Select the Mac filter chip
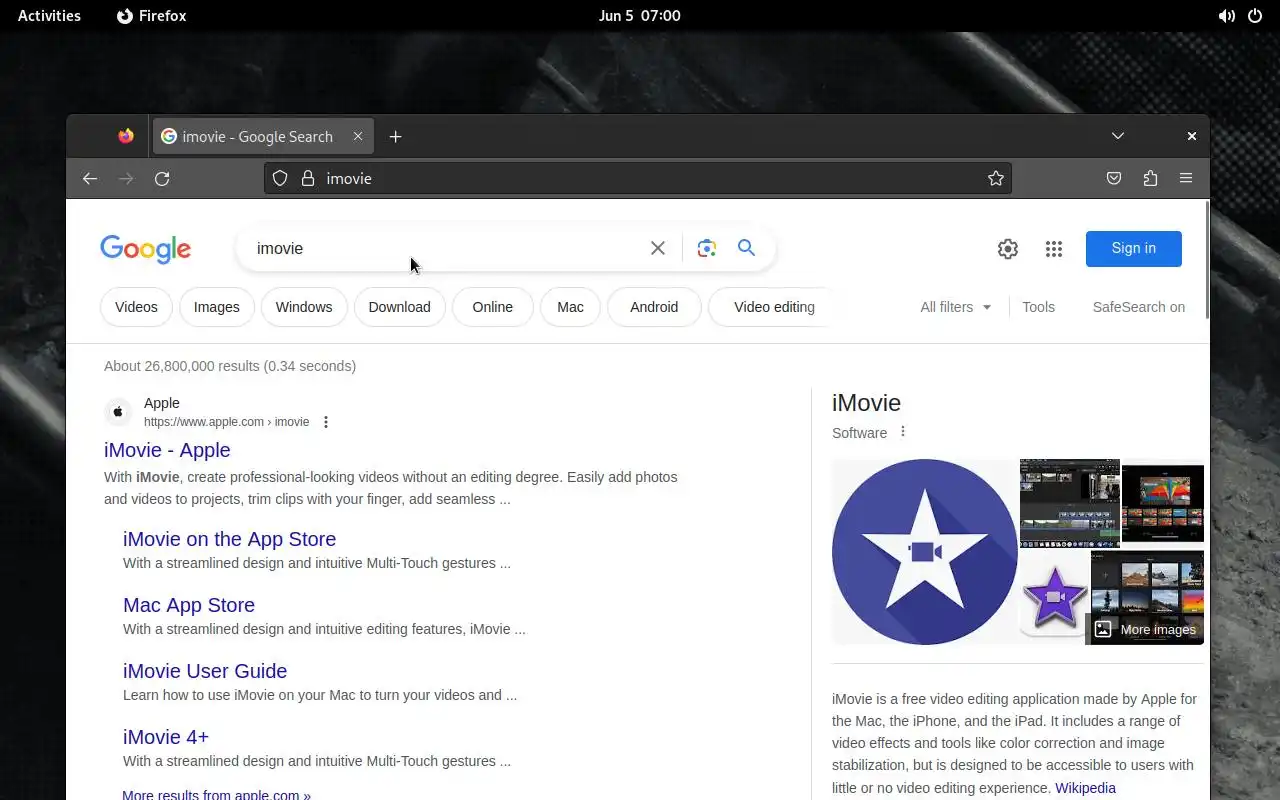Viewport: 1280px width, 800px height. pyautogui.click(x=570, y=307)
